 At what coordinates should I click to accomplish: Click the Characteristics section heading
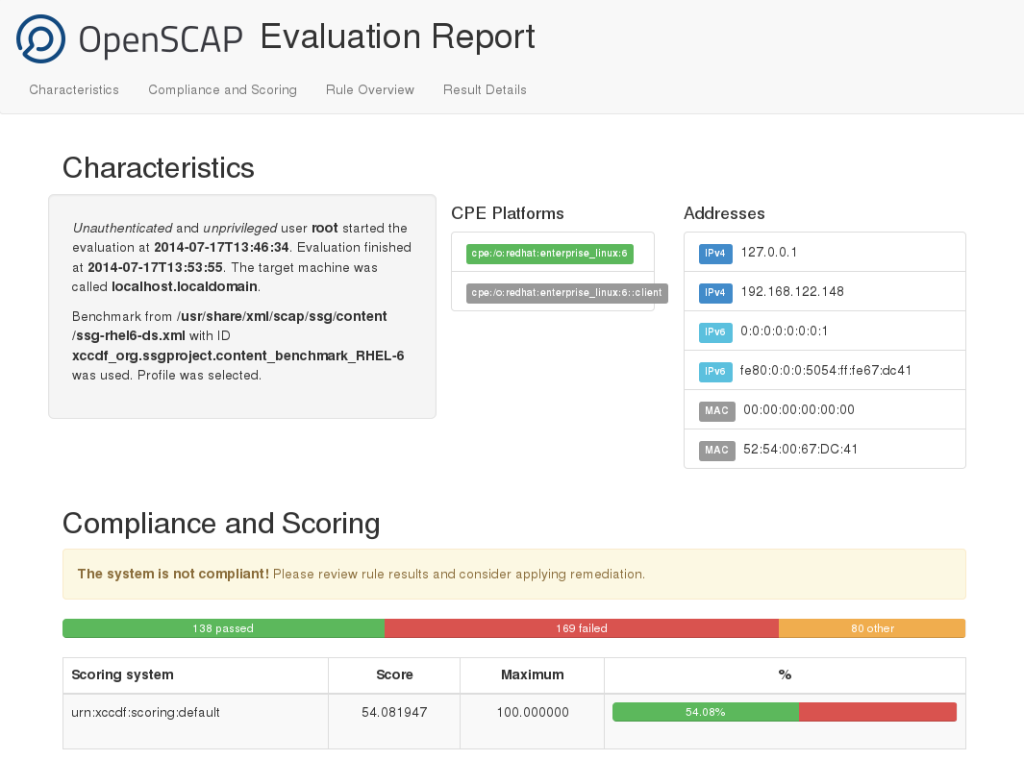158,168
